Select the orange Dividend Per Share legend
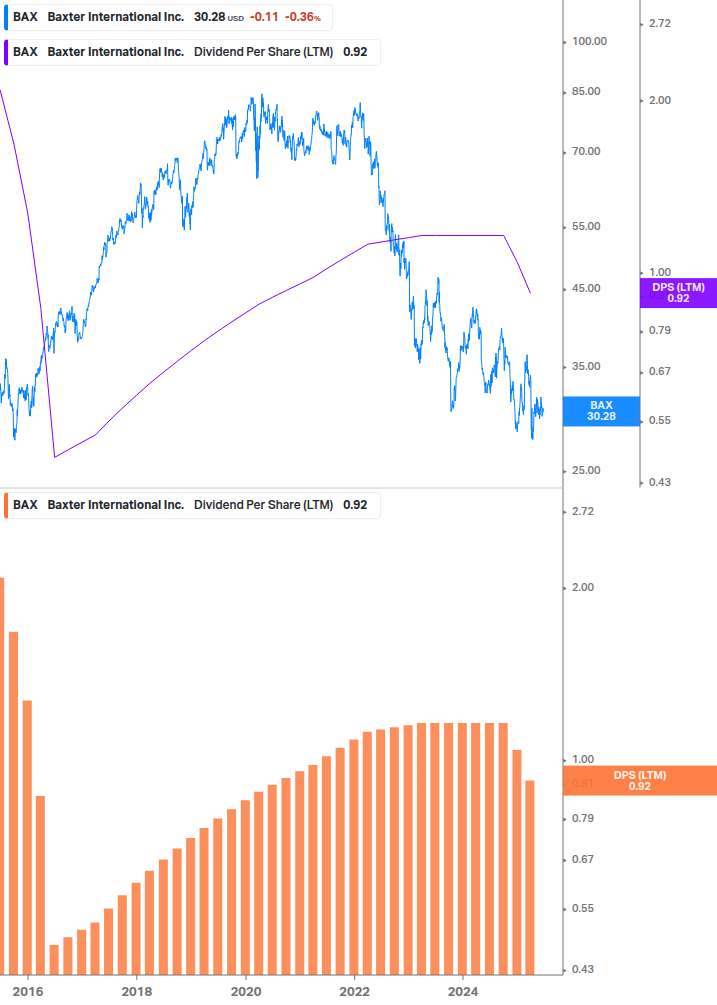The image size is (717, 1005). click(192, 505)
